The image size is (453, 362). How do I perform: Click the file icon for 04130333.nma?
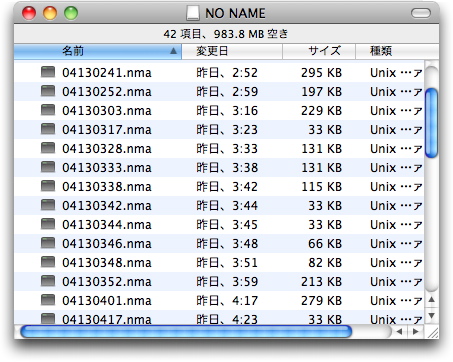click(48, 167)
